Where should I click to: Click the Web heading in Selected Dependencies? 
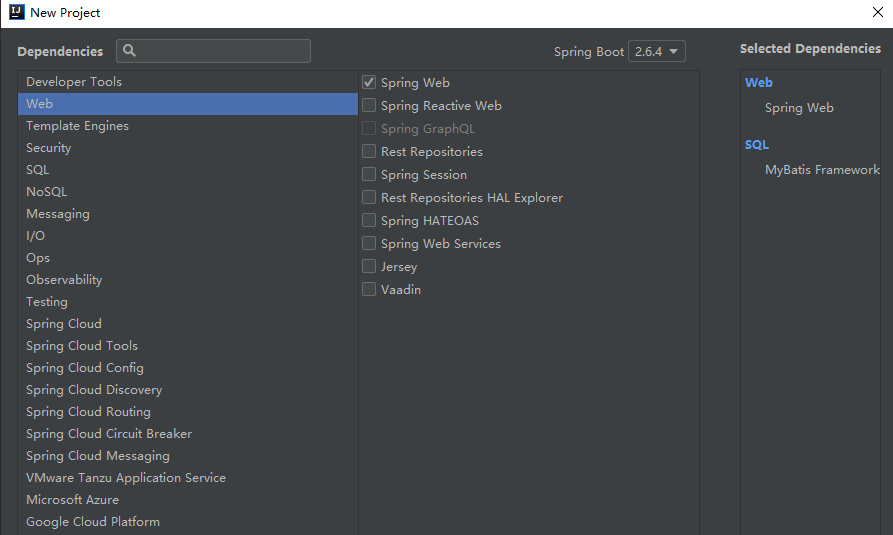[x=759, y=83]
